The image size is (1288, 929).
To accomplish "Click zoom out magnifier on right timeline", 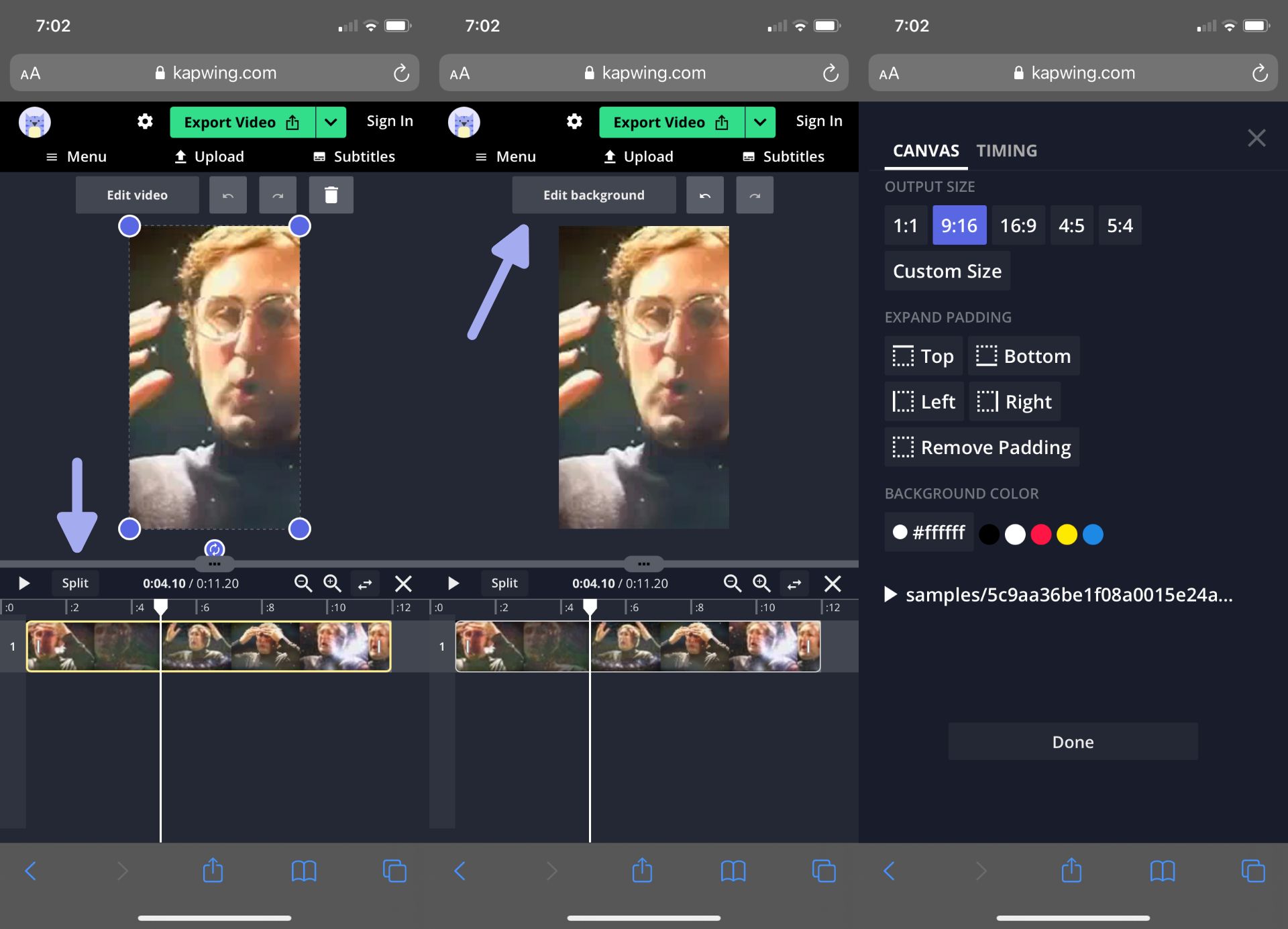I will 732,584.
